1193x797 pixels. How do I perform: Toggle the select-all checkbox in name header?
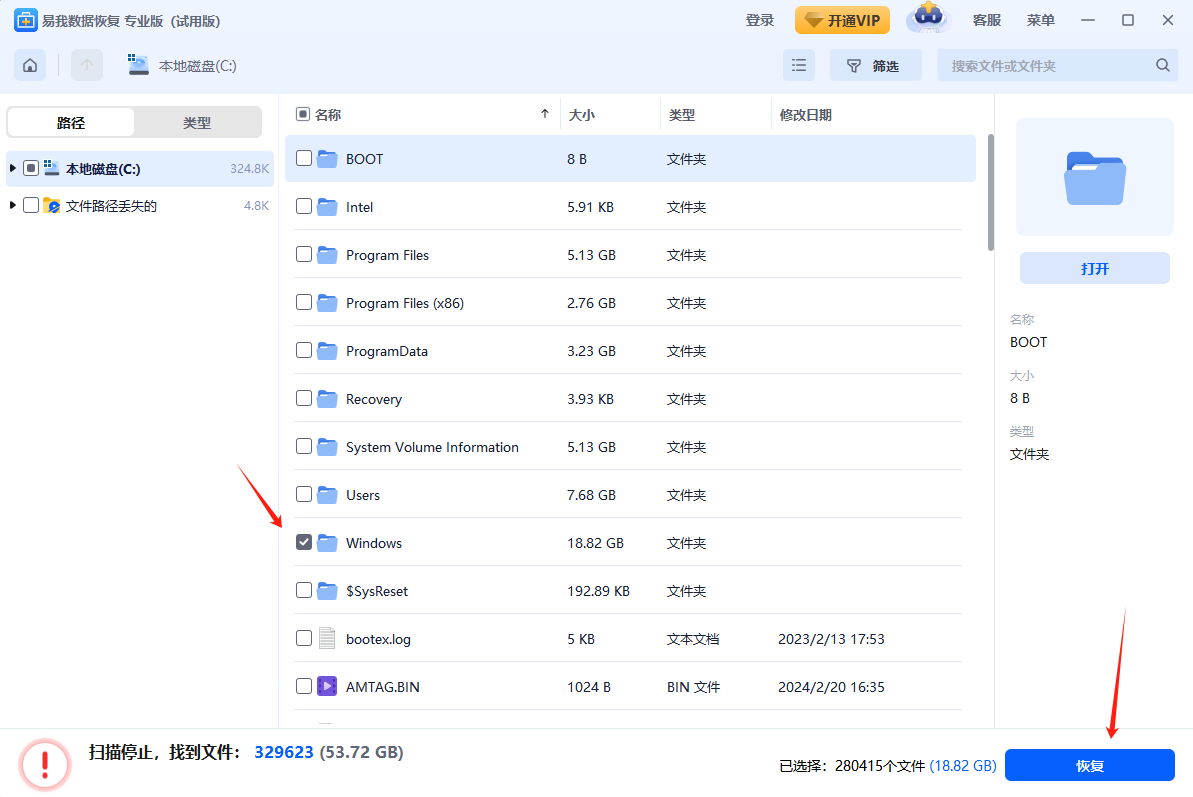[x=303, y=115]
